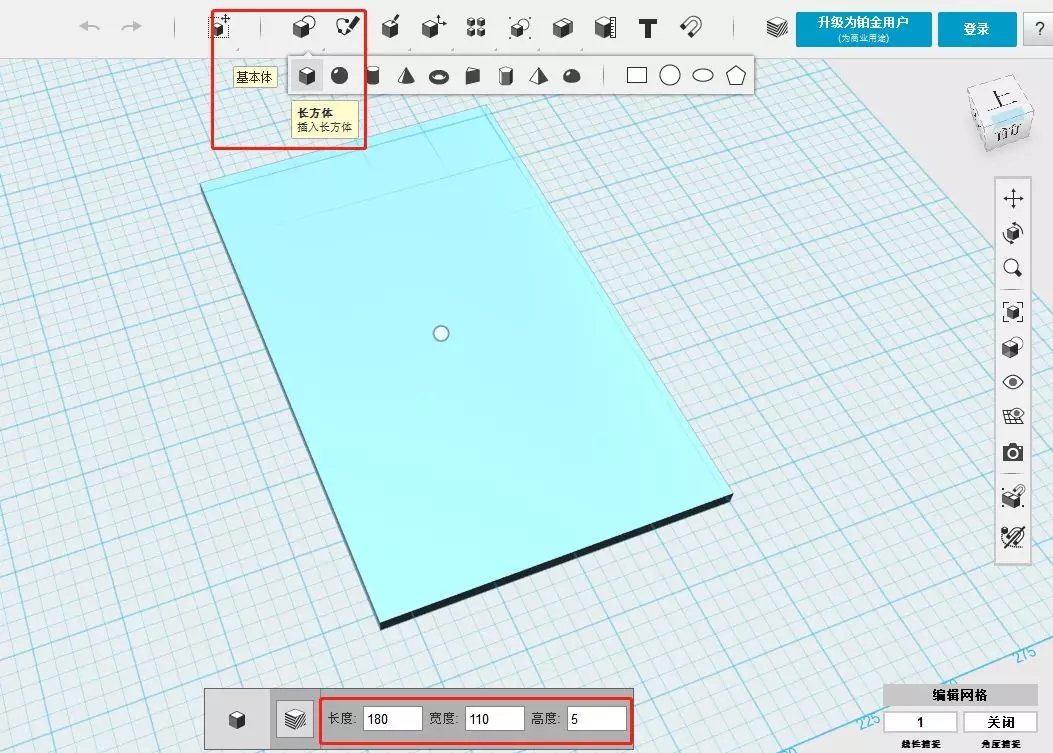Open the Pattern tool dropdown
This screenshot has width=1053, height=753.
(x=476, y=27)
